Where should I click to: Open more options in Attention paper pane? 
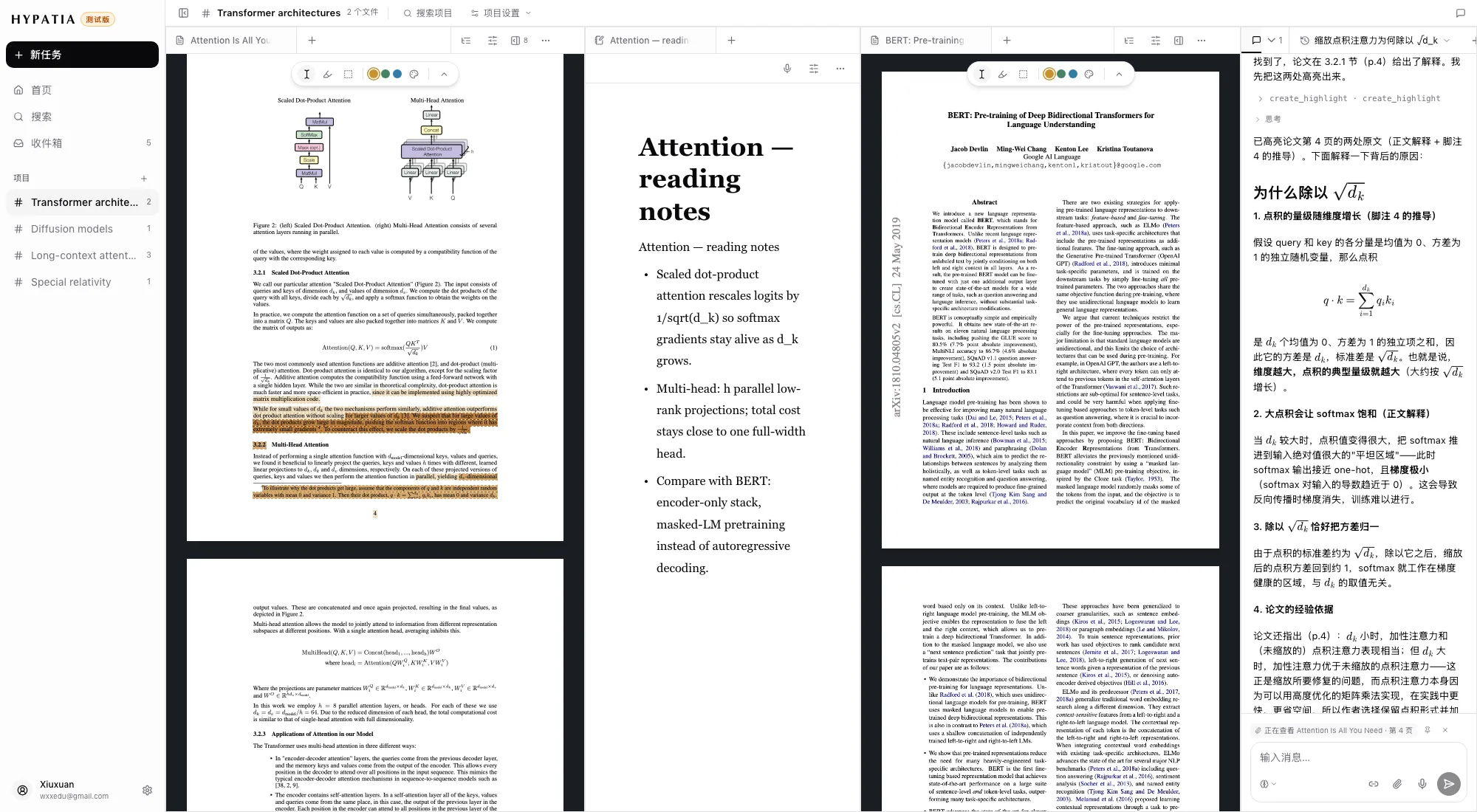tap(546, 41)
